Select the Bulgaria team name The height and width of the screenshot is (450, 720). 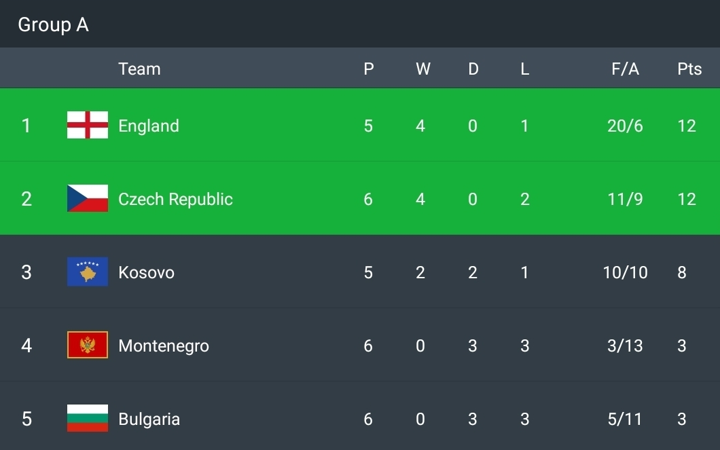(x=149, y=419)
